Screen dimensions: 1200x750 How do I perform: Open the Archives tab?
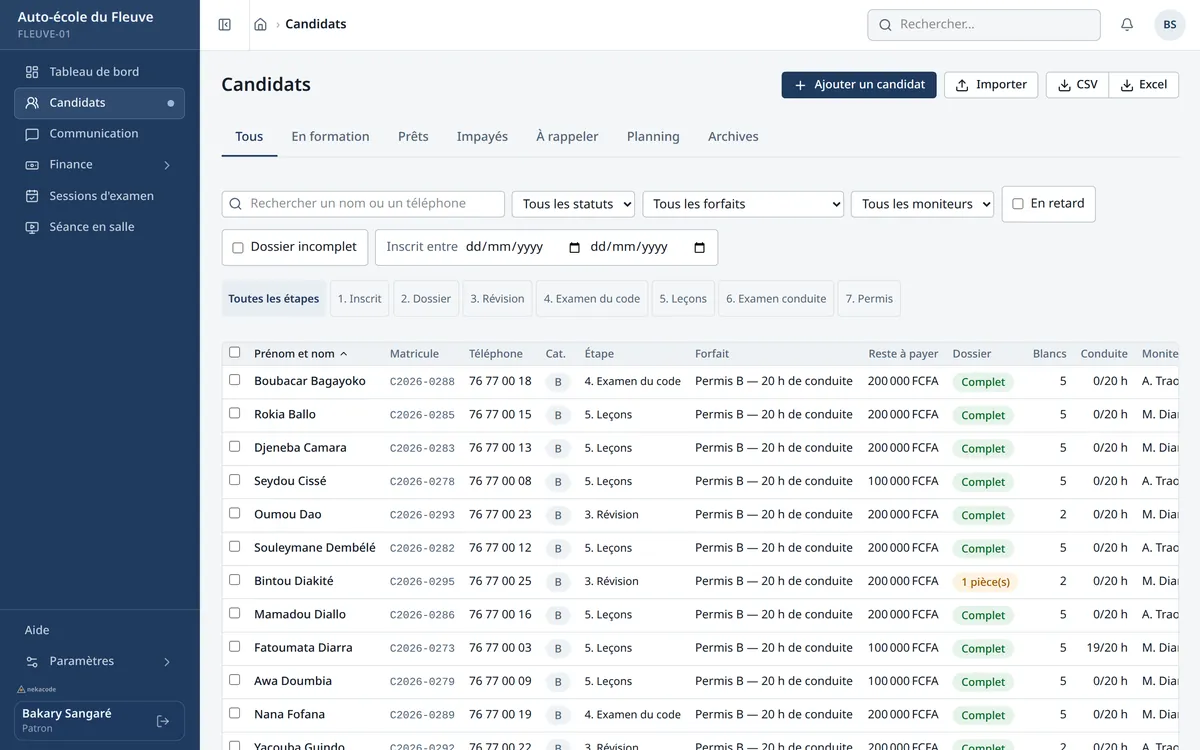coord(733,137)
